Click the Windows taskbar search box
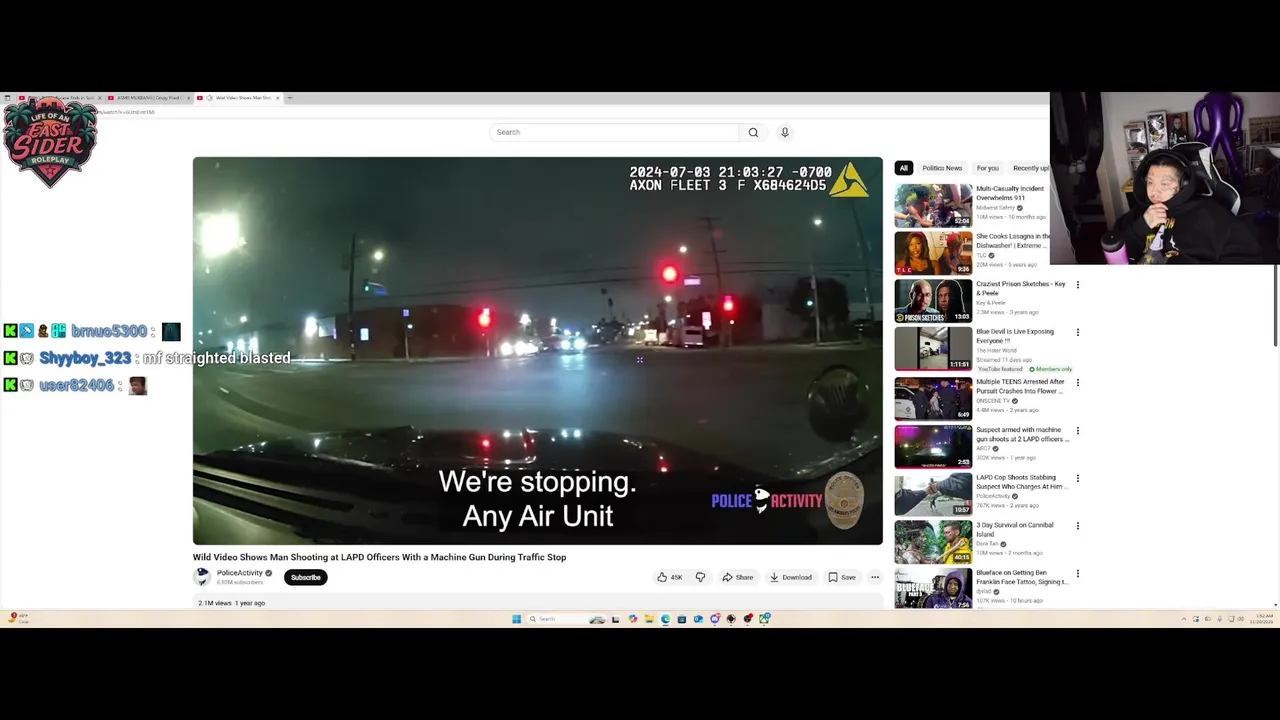The width and height of the screenshot is (1280, 720). pos(567,619)
